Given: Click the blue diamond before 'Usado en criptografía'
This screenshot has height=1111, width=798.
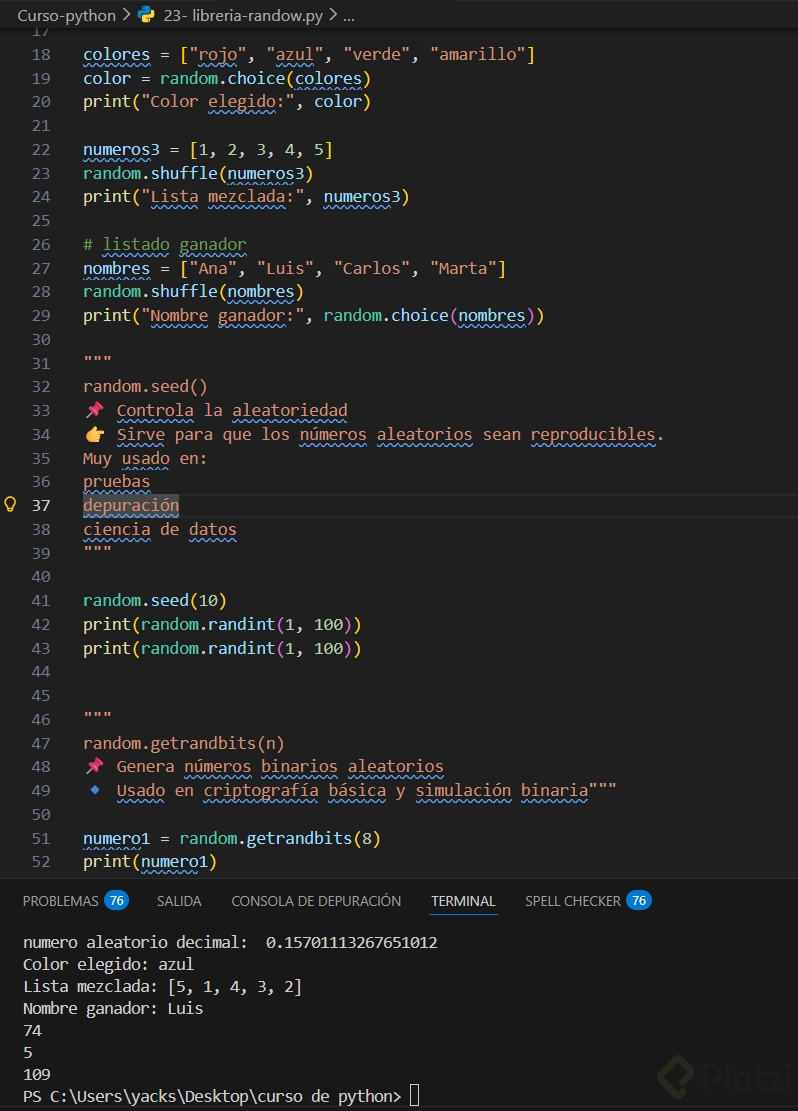Looking at the screenshot, I should [95, 790].
